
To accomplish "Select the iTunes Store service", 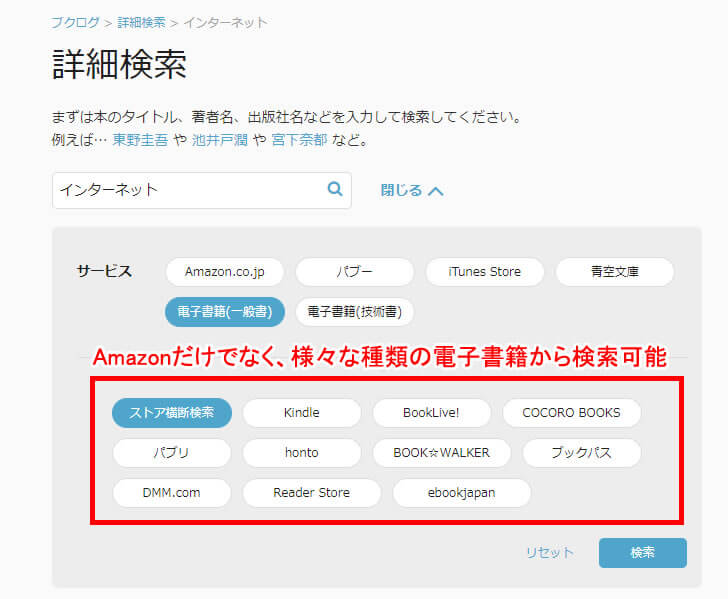I will (x=485, y=272).
